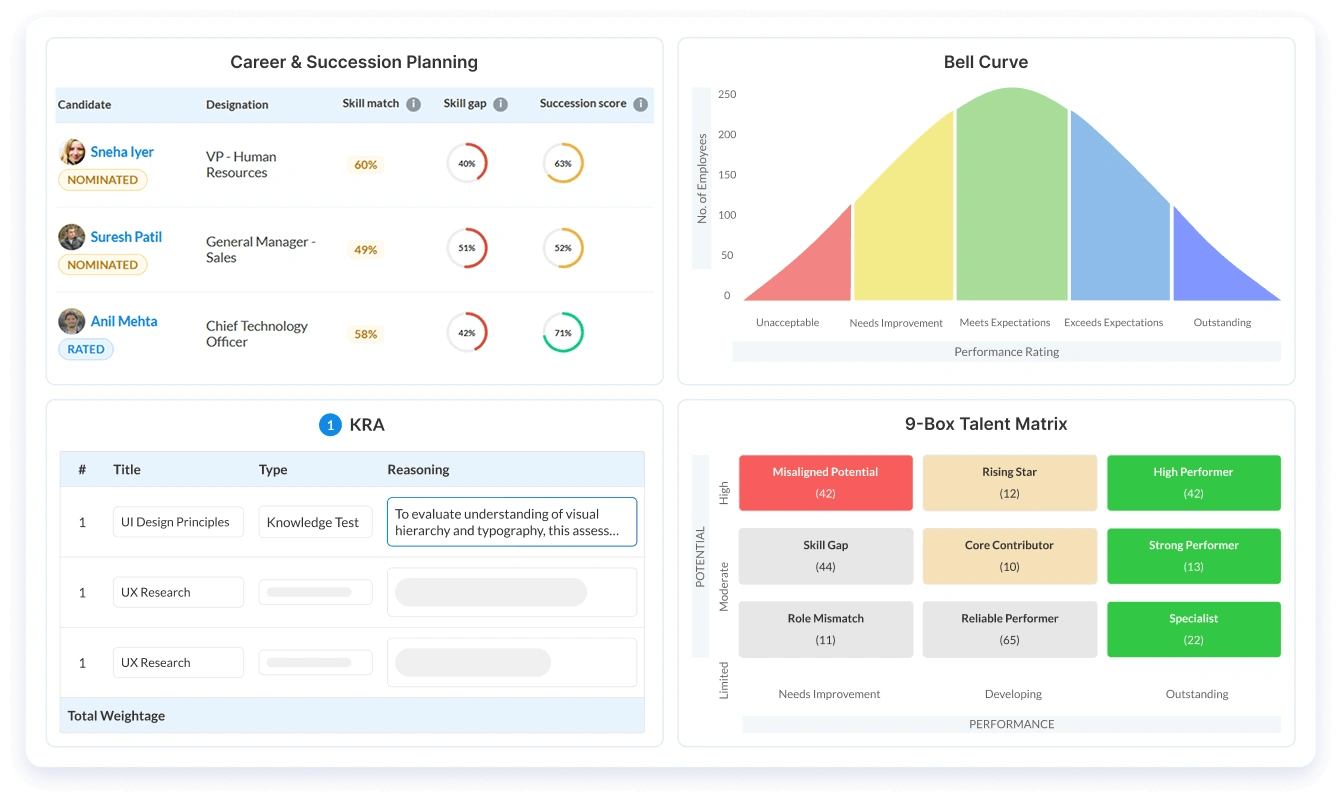This screenshot has width=1342, height=802.
Task: Click the NOMINATED badge under Suresh Patil
Action: pyautogui.click(x=103, y=265)
